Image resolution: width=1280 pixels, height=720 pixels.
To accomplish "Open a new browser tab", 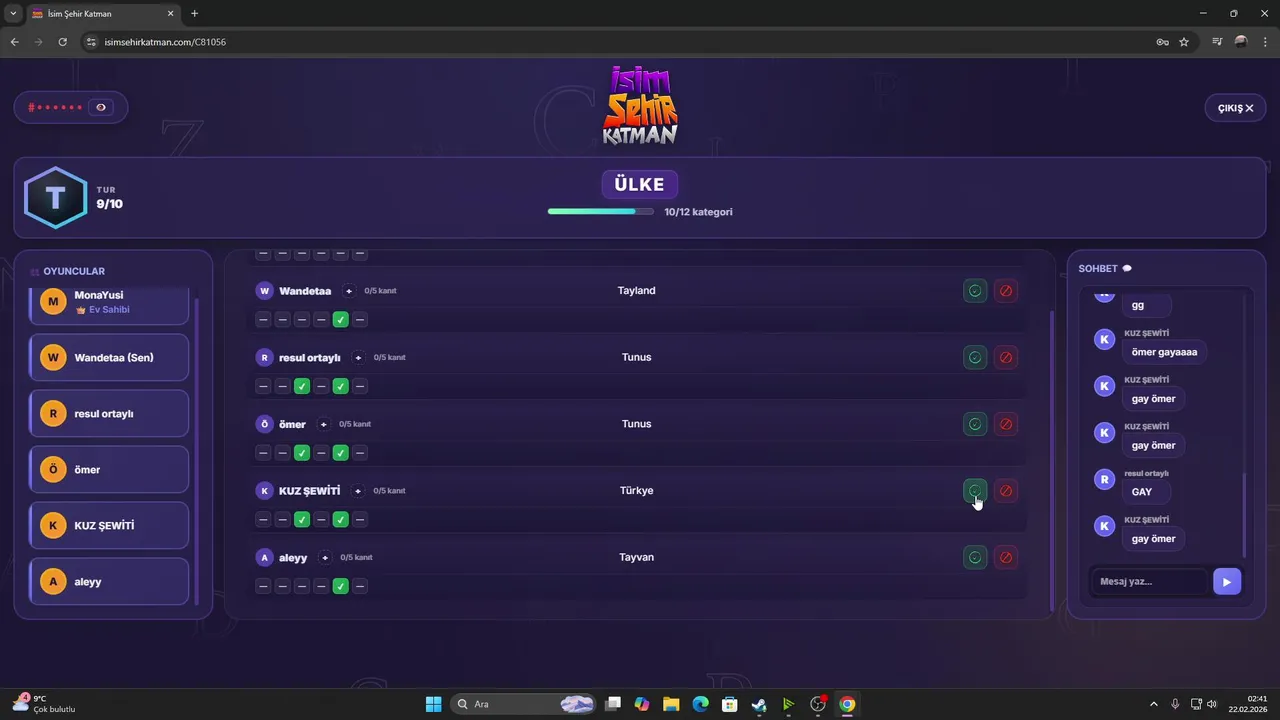I will (194, 14).
